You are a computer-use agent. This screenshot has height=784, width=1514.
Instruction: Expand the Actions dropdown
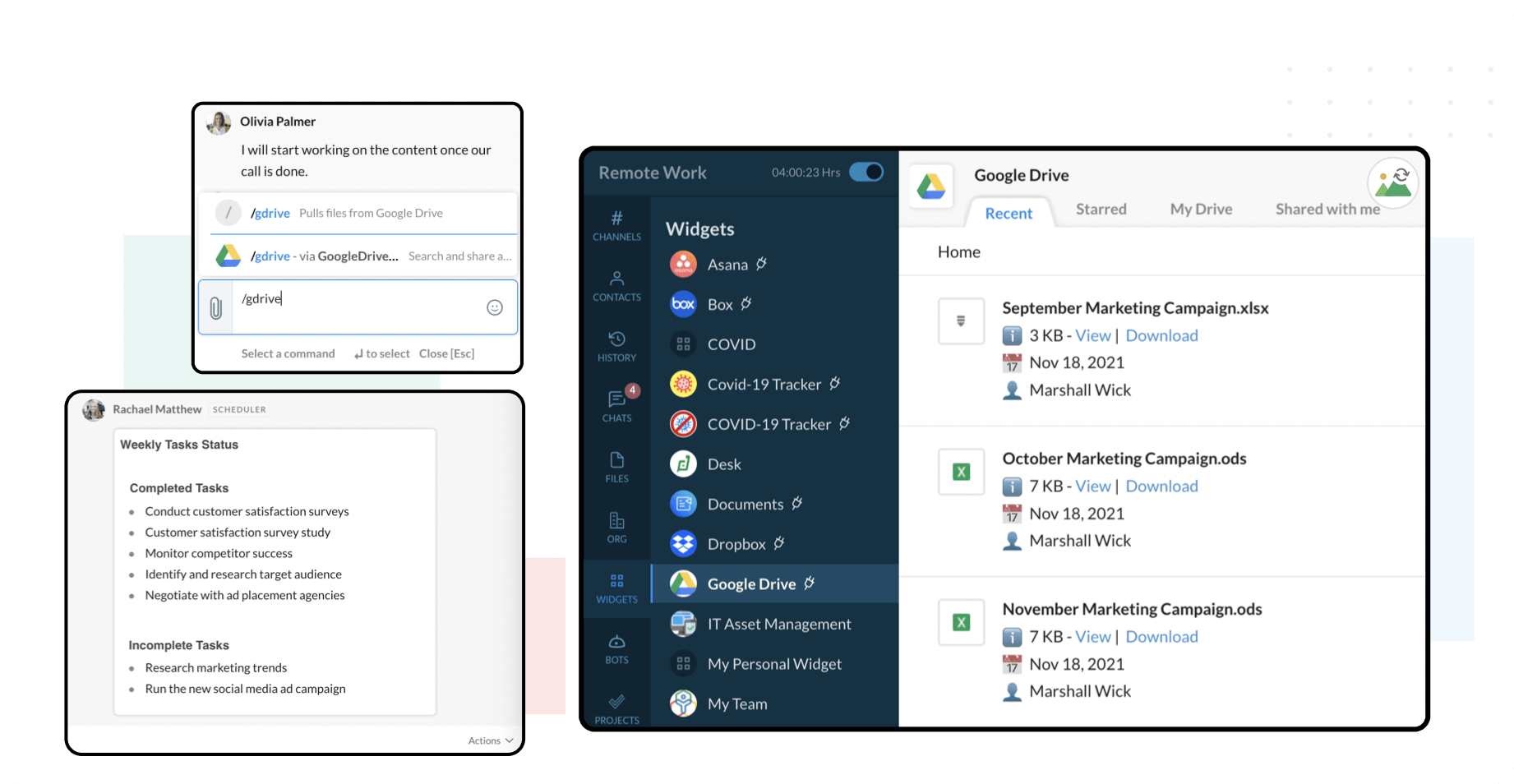[x=491, y=740]
